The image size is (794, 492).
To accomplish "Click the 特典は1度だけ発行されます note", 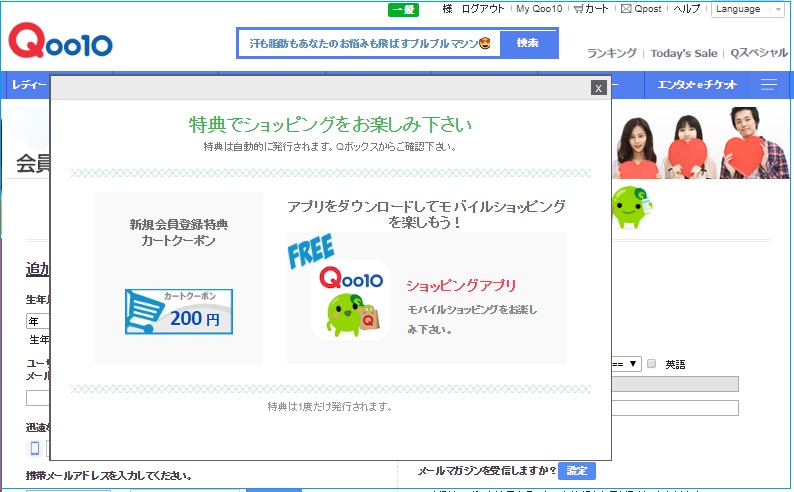I will point(330,406).
